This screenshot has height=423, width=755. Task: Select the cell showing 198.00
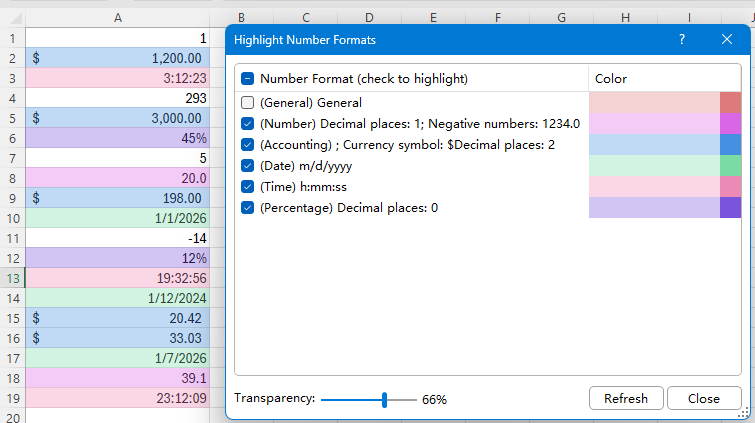pos(117,198)
